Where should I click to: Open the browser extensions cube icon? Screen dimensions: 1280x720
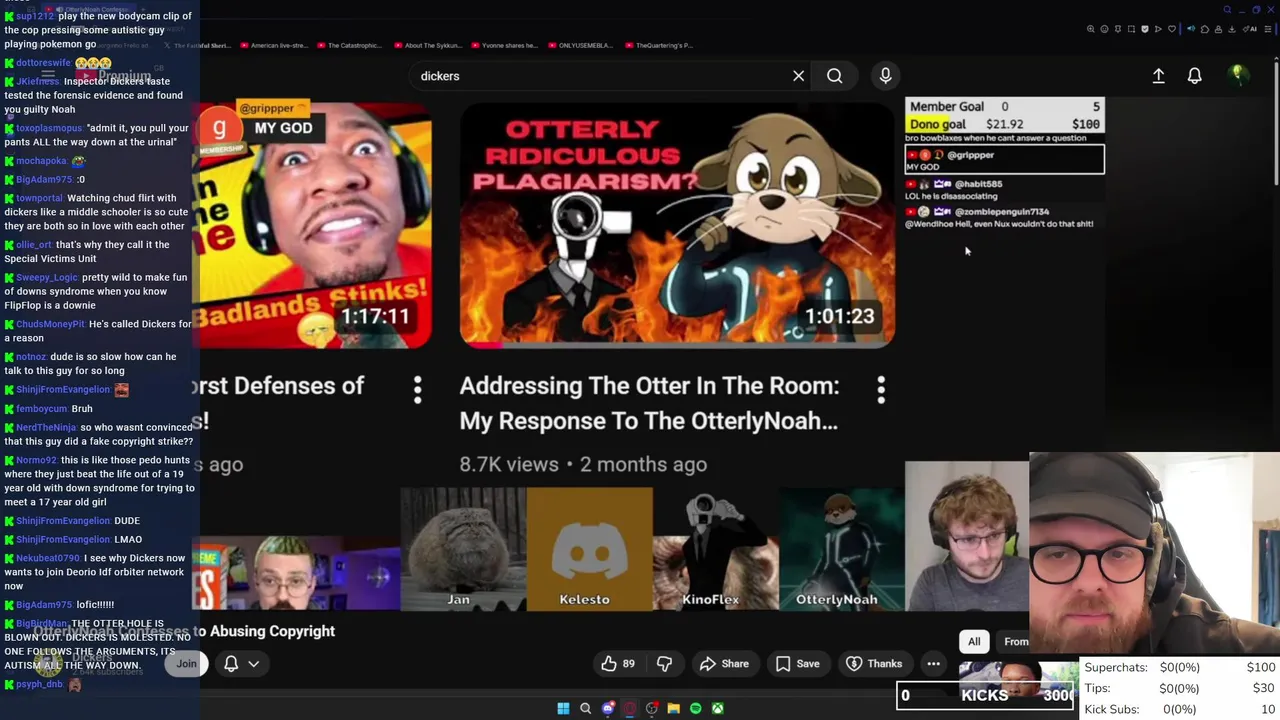point(1205,29)
